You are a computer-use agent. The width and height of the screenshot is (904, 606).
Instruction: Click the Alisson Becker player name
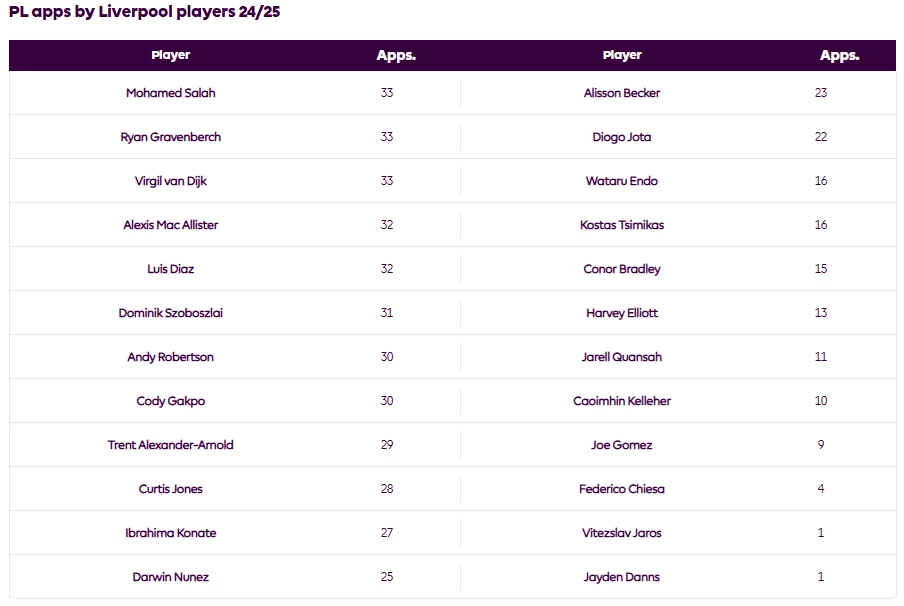[622, 93]
